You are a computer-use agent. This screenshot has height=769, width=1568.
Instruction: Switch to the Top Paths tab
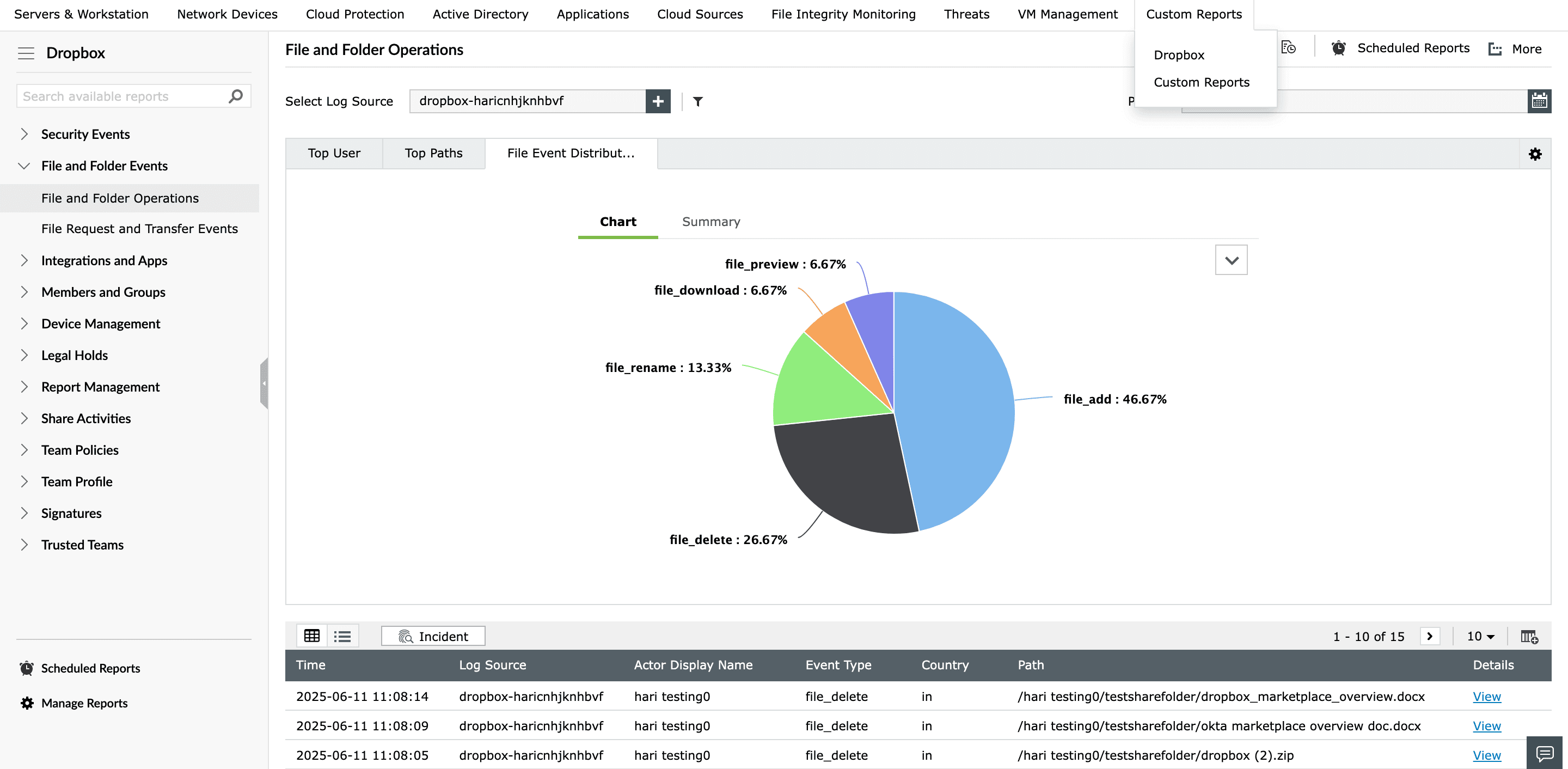tap(433, 154)
